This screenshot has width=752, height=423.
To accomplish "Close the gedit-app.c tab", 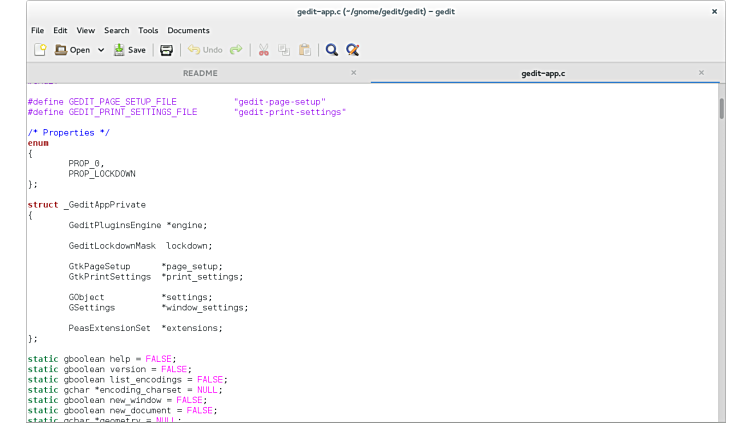I will click(701, 73).
